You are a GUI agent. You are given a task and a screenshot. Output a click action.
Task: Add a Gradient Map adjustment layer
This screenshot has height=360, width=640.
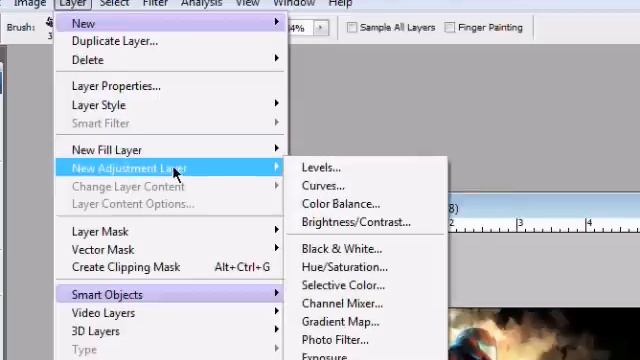(x=366, y=322)
